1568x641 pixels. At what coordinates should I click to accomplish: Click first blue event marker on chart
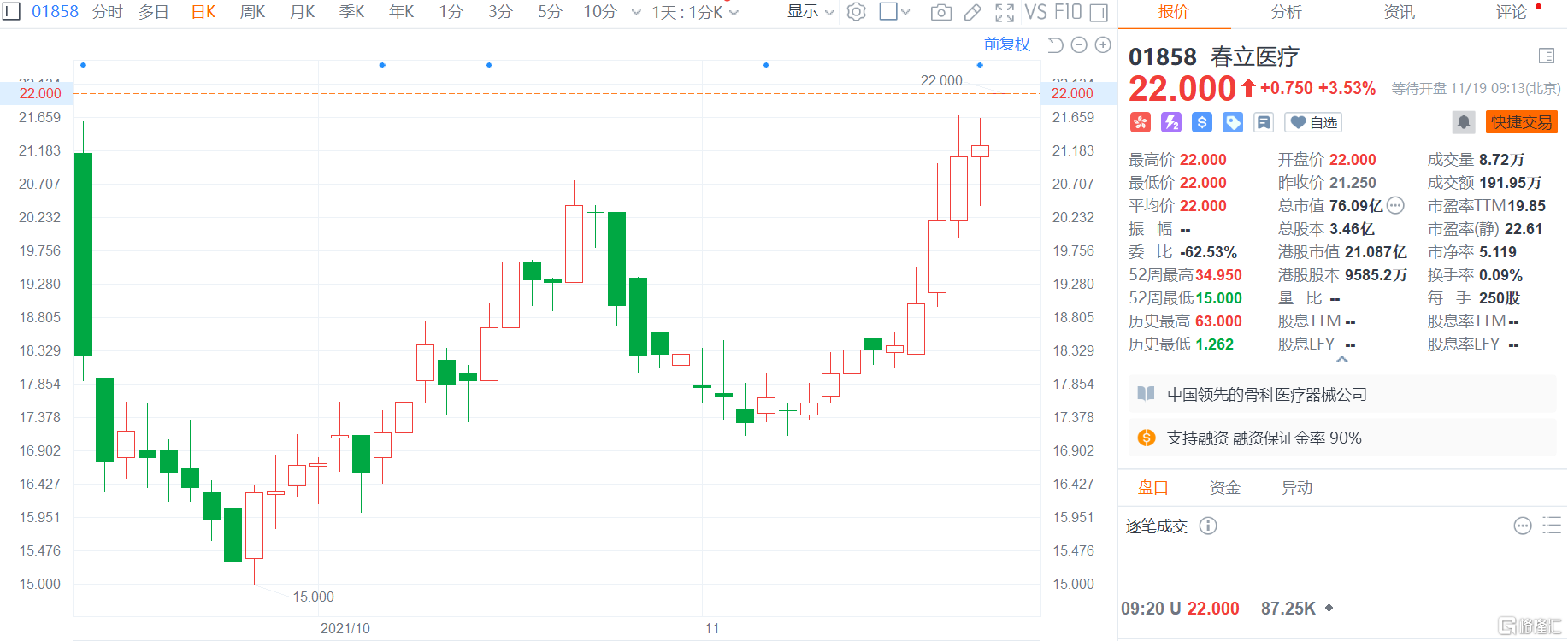83,65
